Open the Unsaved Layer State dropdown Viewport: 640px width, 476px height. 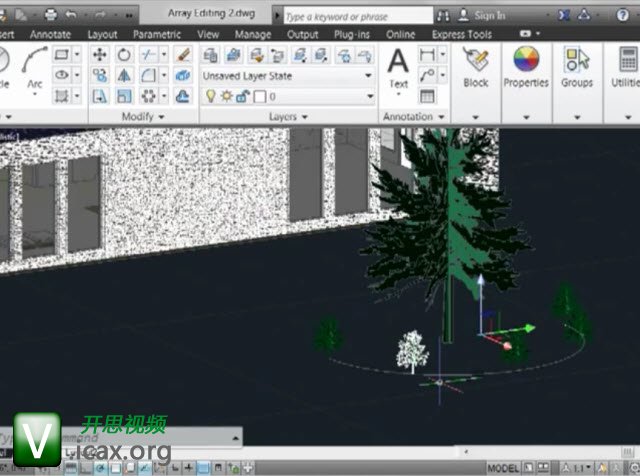(288, 75)
